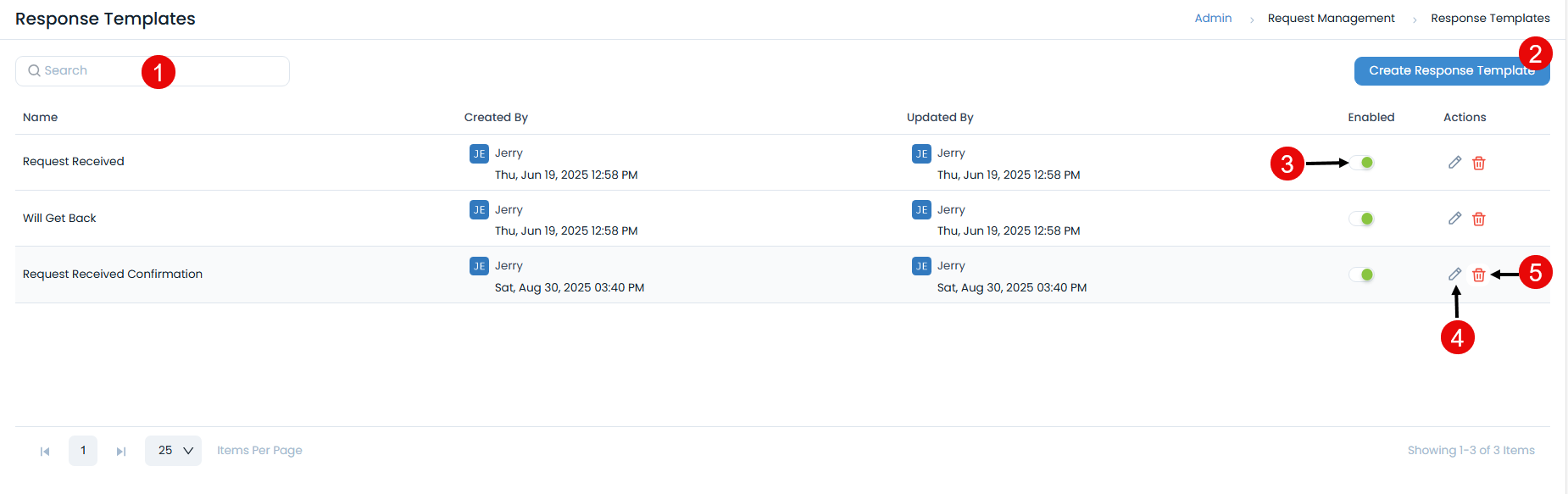This screenshot has height=494, width=1568.
Task: Jump to last page using pagination arrow
Action: coord(120,450)
